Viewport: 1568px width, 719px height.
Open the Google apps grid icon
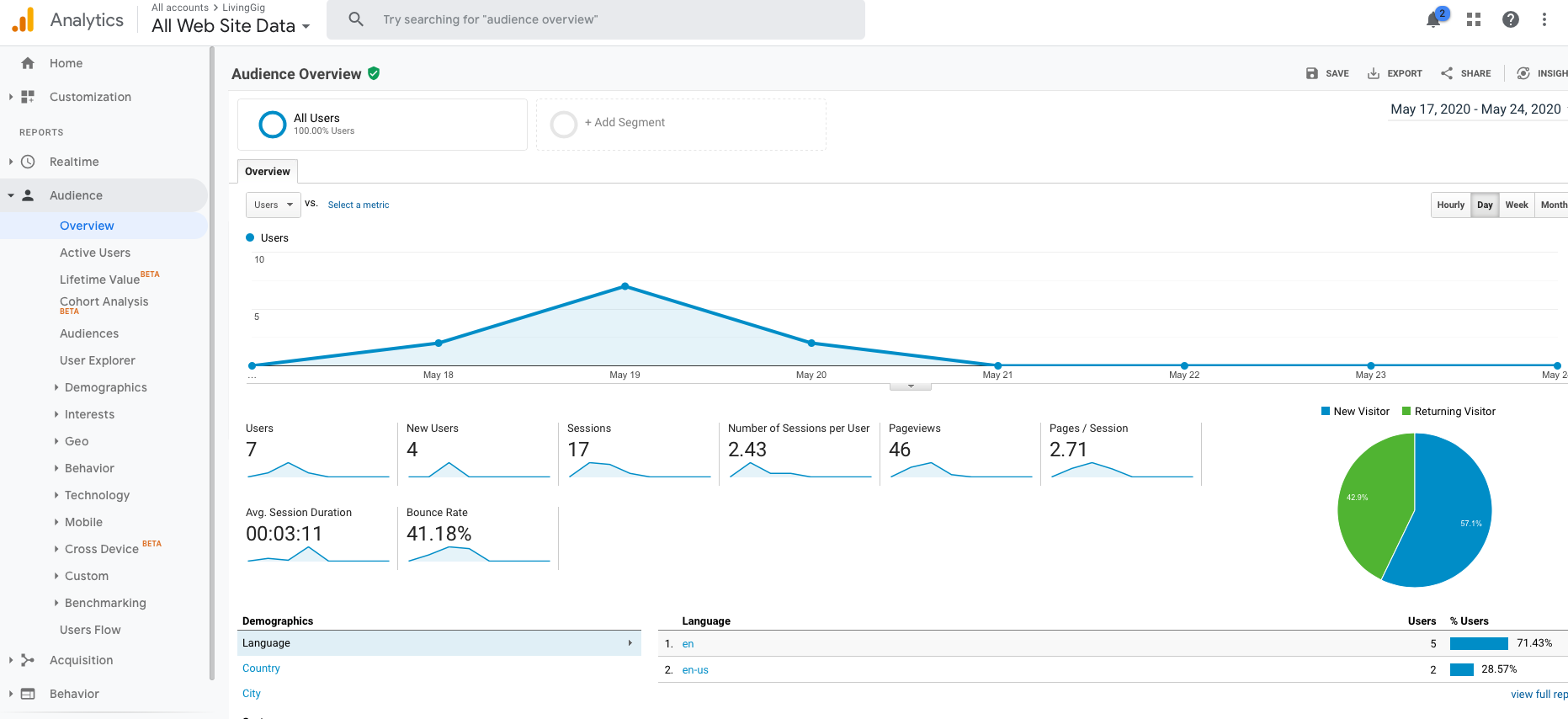[x=1473, y=19]
